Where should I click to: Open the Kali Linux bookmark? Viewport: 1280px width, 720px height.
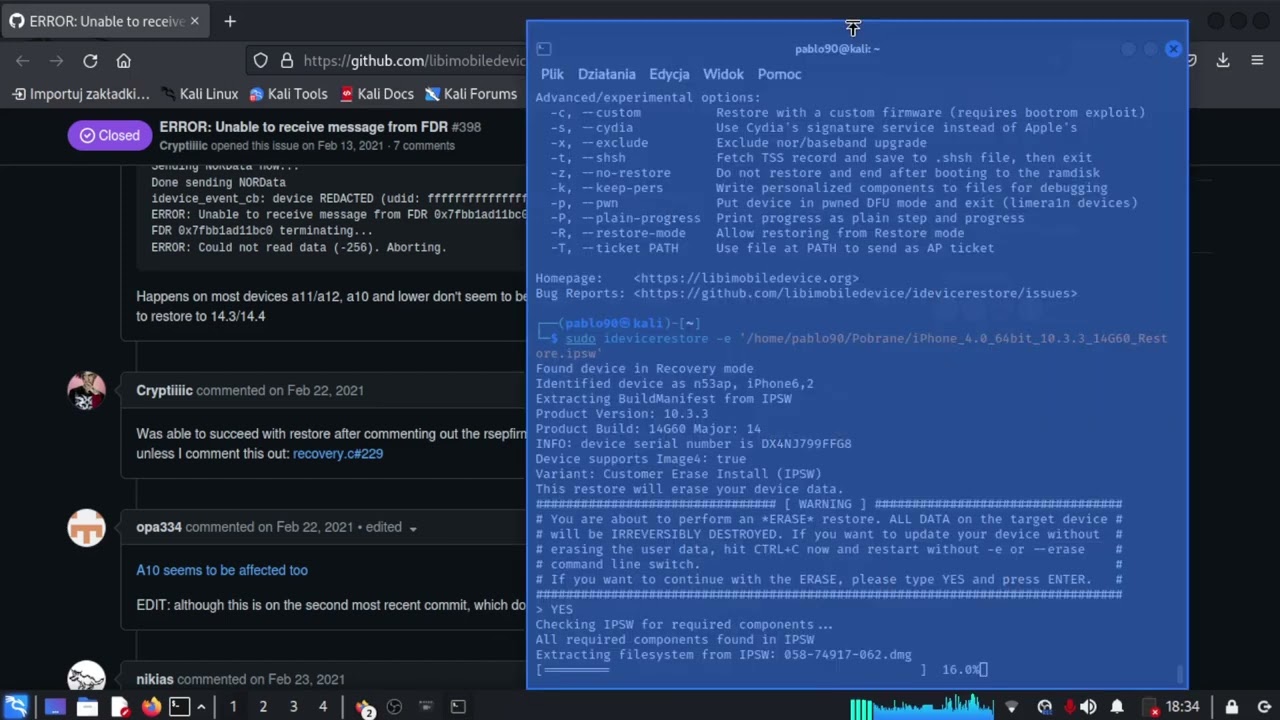200,94
